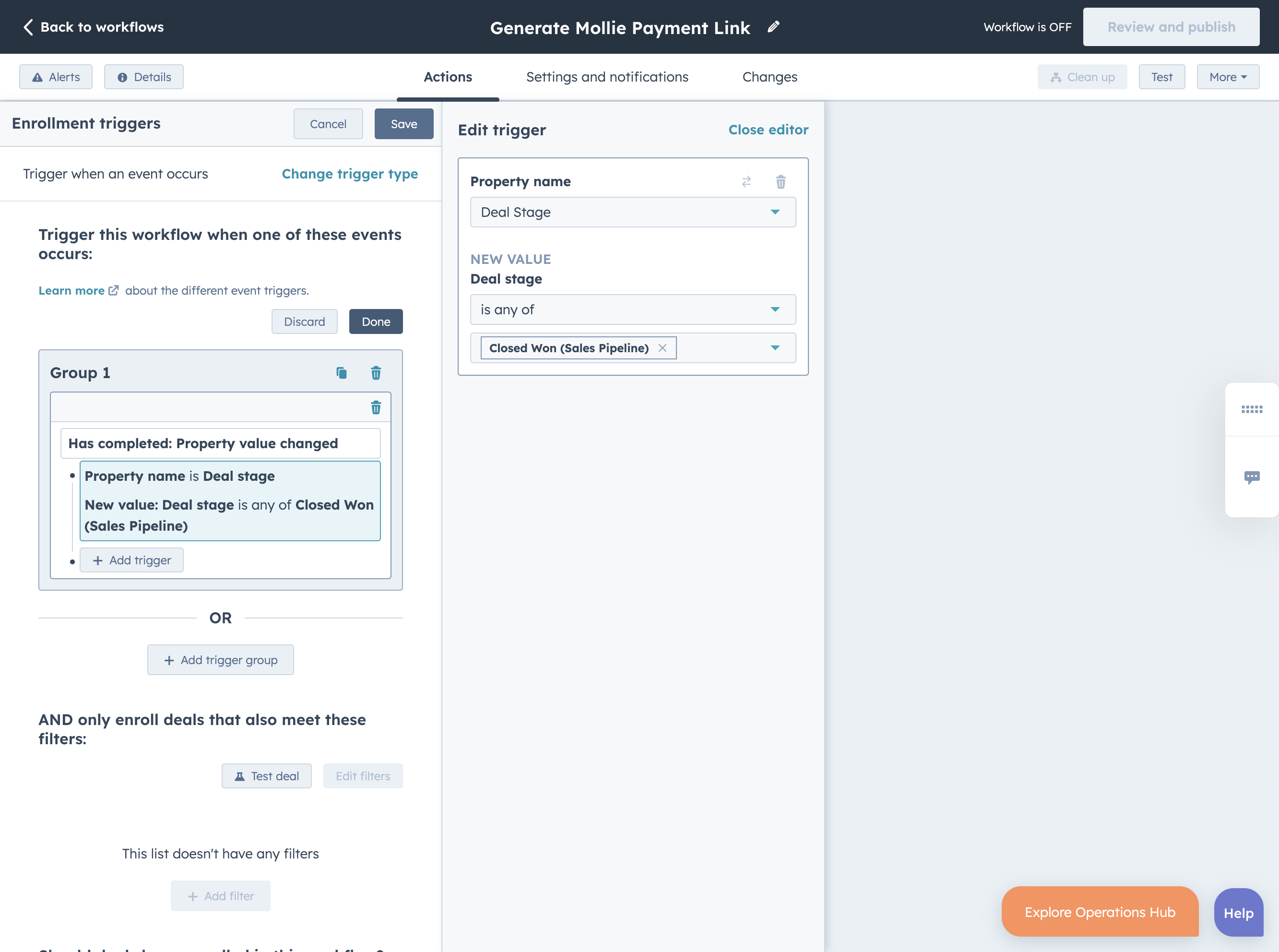Open the Learn more external link
The image size is (1279, 952).
click(x=78, y=290)
